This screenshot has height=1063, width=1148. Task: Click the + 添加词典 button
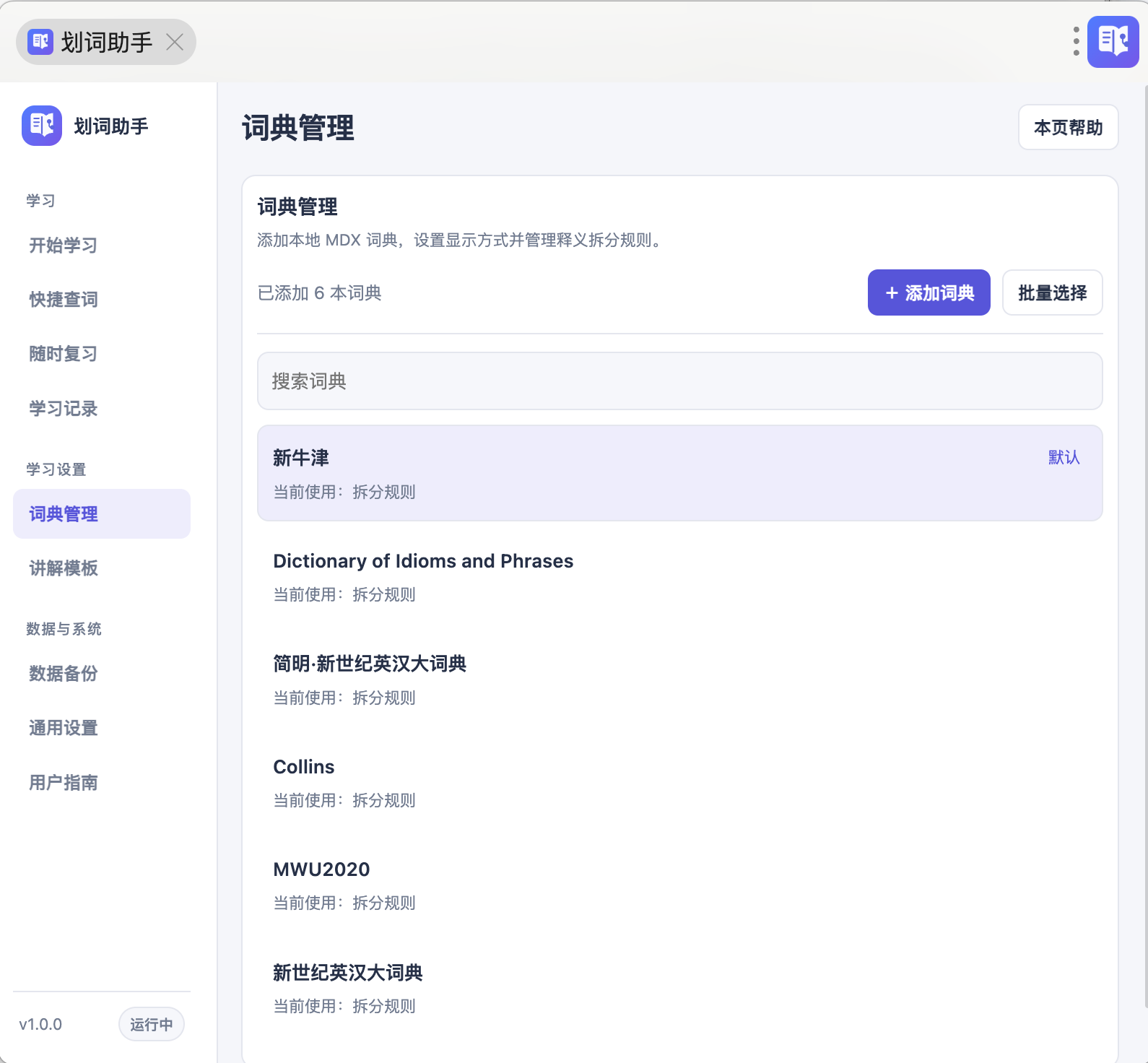coord(929,292)
